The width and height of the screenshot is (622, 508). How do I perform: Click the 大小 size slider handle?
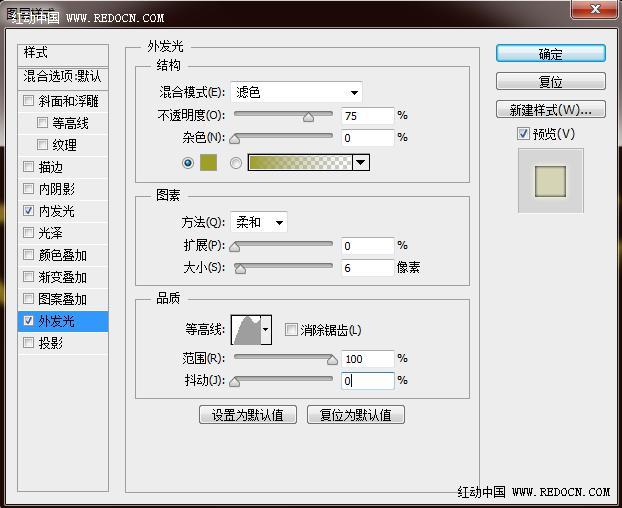[240, 269]
